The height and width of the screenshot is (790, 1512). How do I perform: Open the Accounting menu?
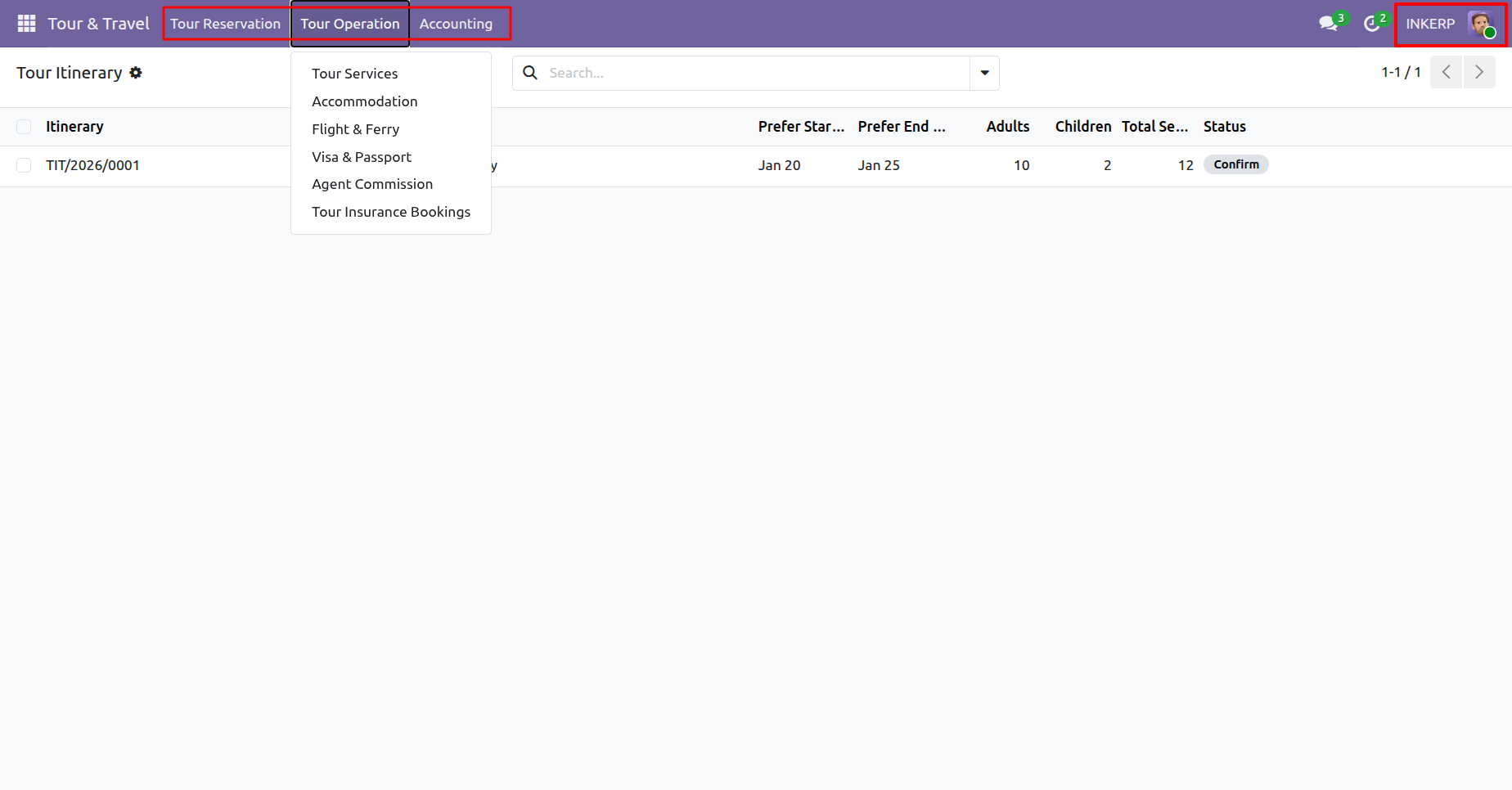point(457,24)
